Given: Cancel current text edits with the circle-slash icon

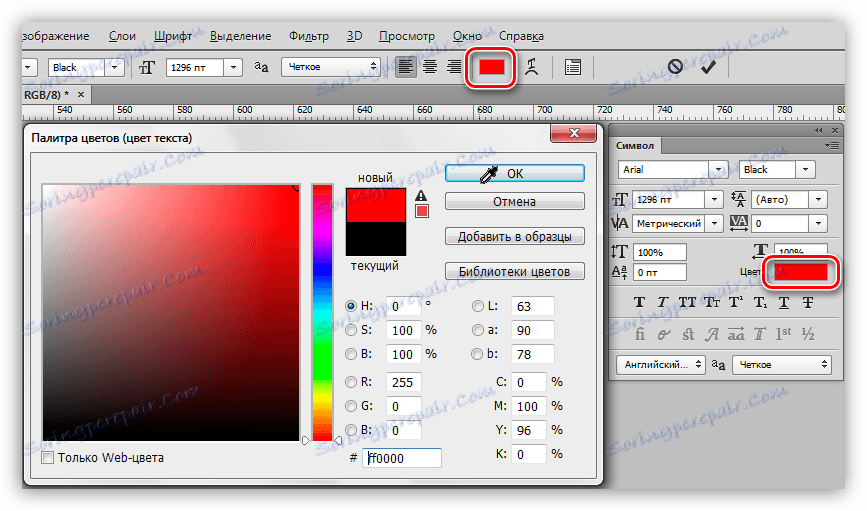Looking at the screenshot, I should click(x=675, y=67).
